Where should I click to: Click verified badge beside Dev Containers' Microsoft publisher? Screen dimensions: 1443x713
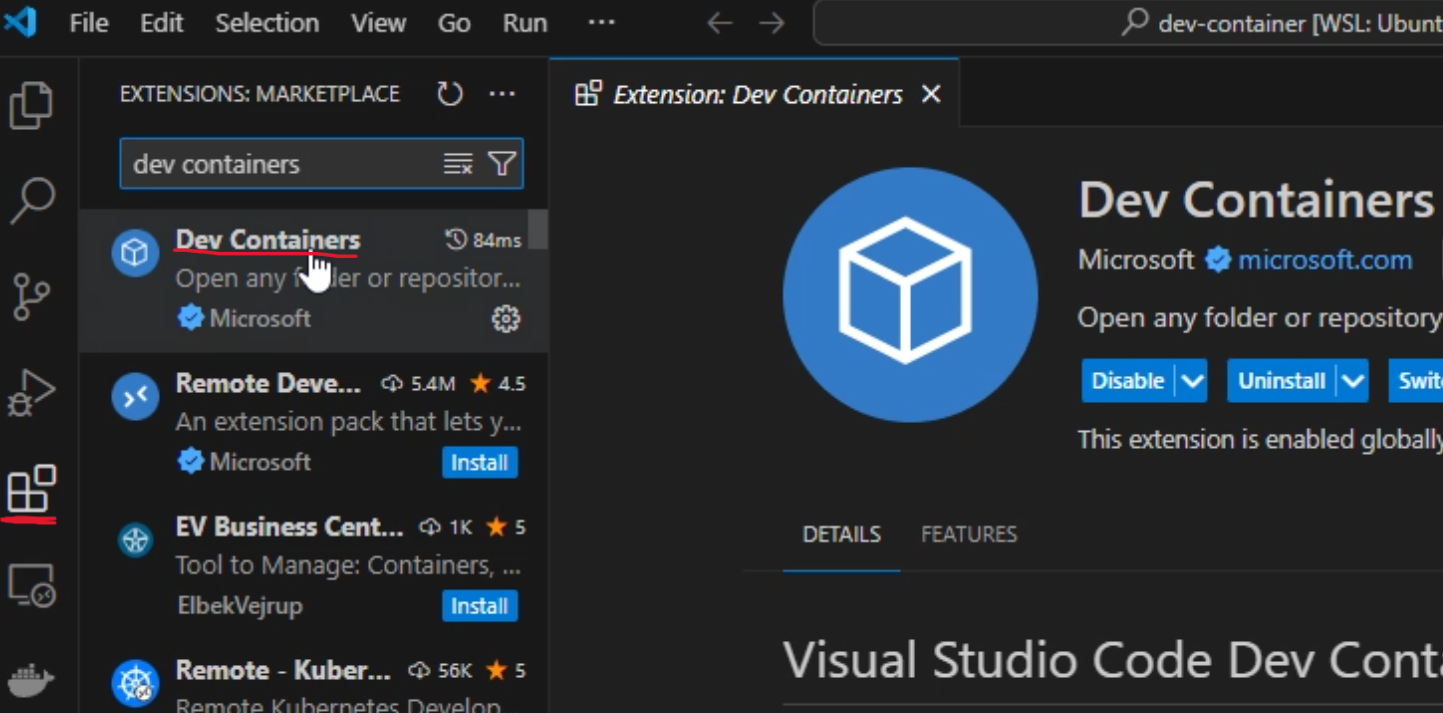tap(190, 318)
